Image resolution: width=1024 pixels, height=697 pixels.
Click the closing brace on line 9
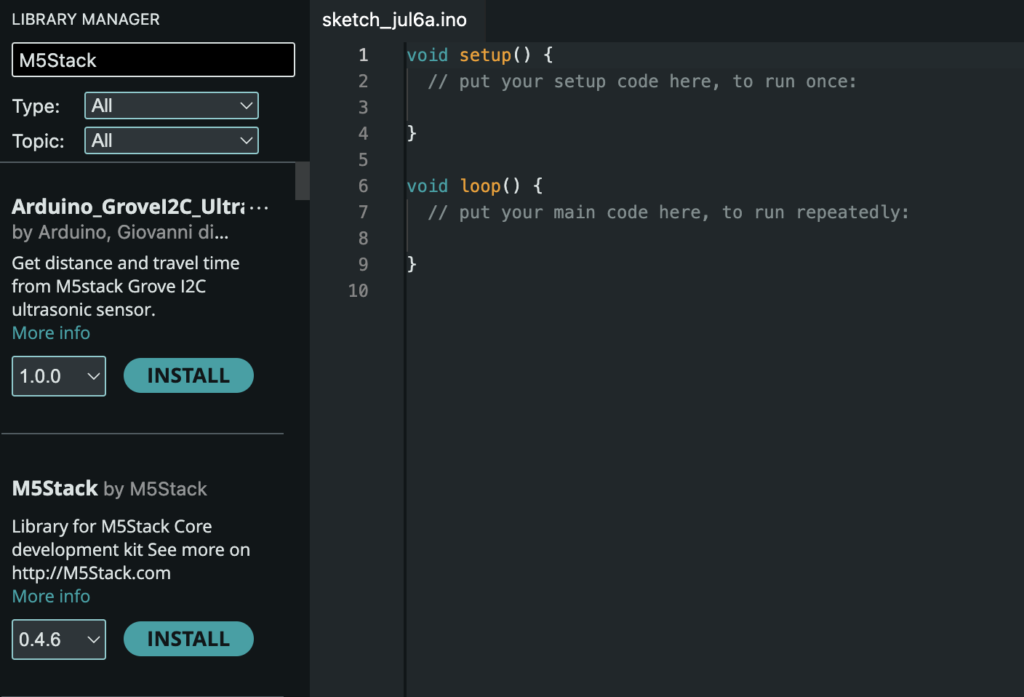coord(411,265)
